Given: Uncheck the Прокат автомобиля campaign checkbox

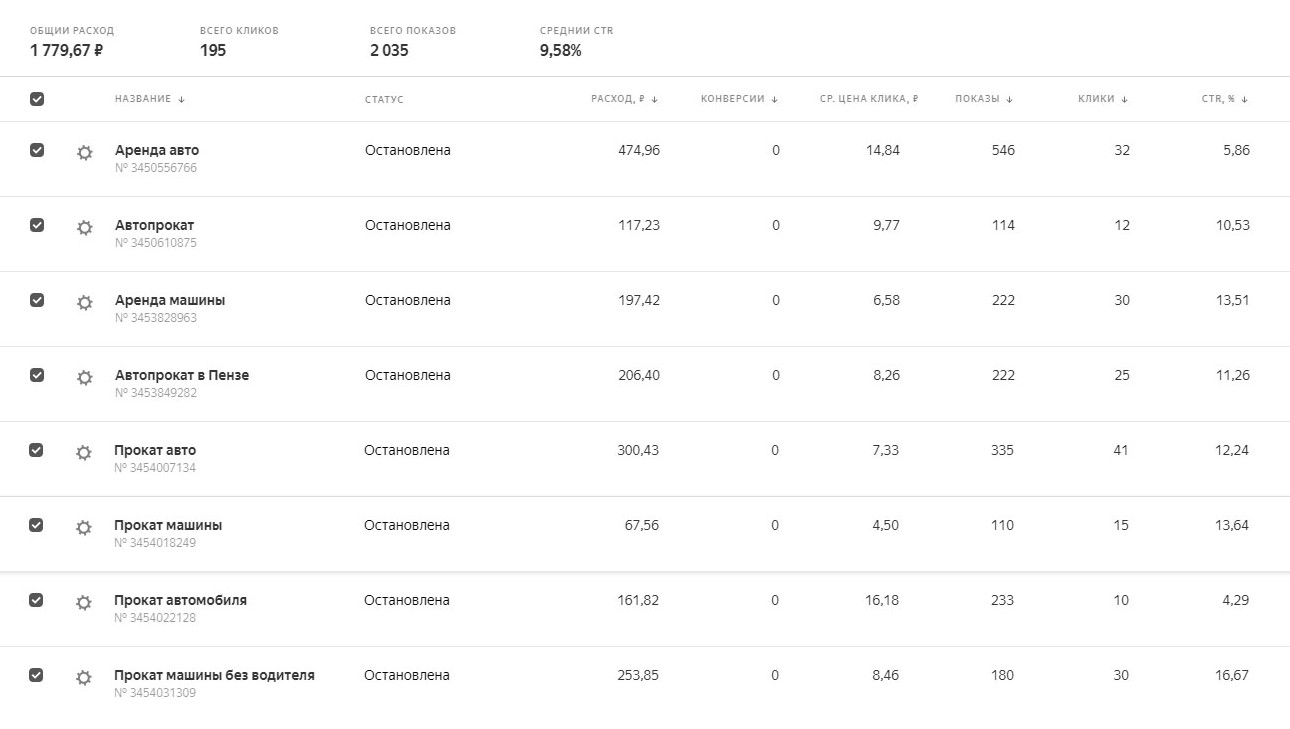Looking at the screenshot, I should [x=36, y=600].
